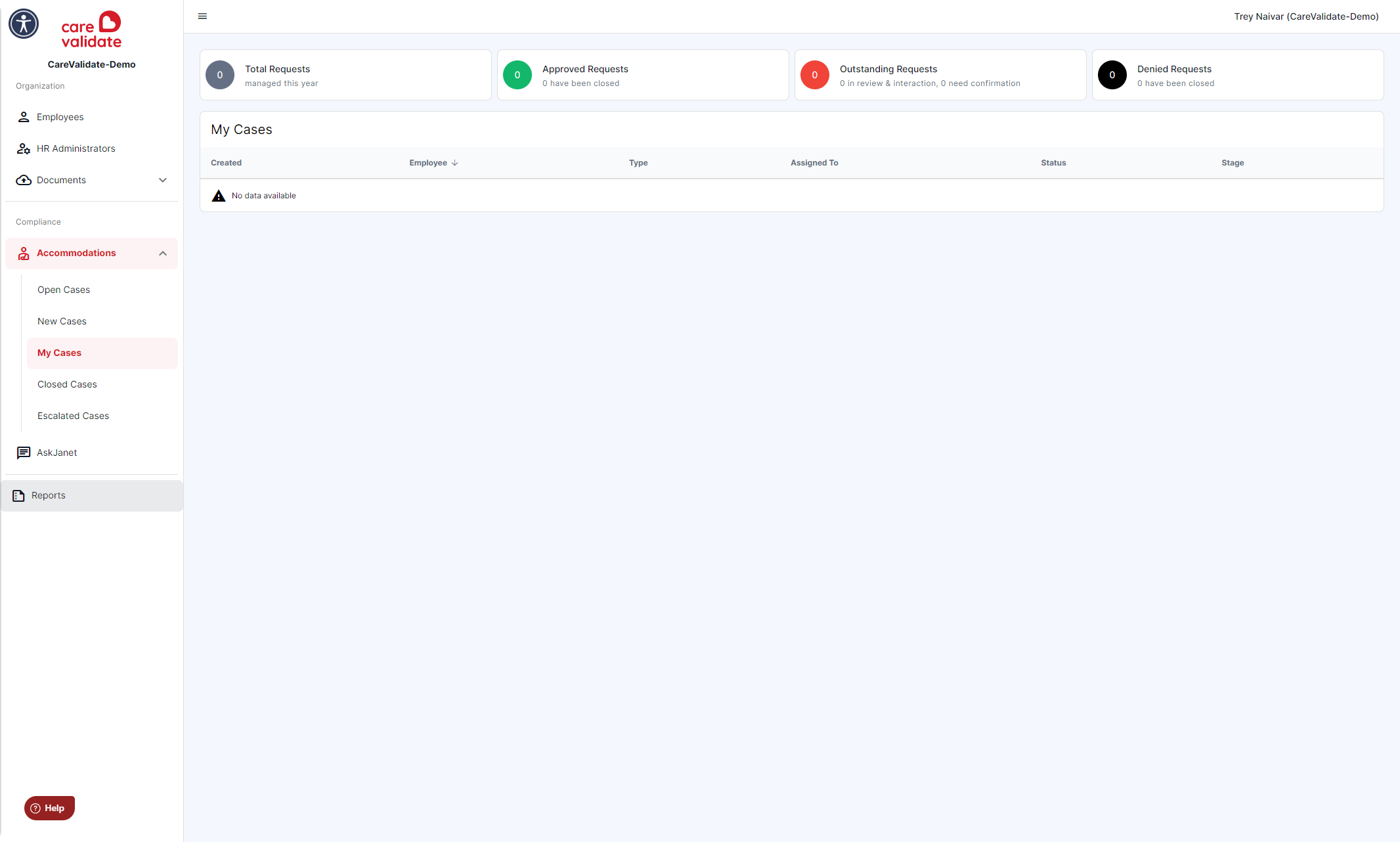Go to New Cases
The height and width of the screenshot is (842, 1400).
[102, 321]
